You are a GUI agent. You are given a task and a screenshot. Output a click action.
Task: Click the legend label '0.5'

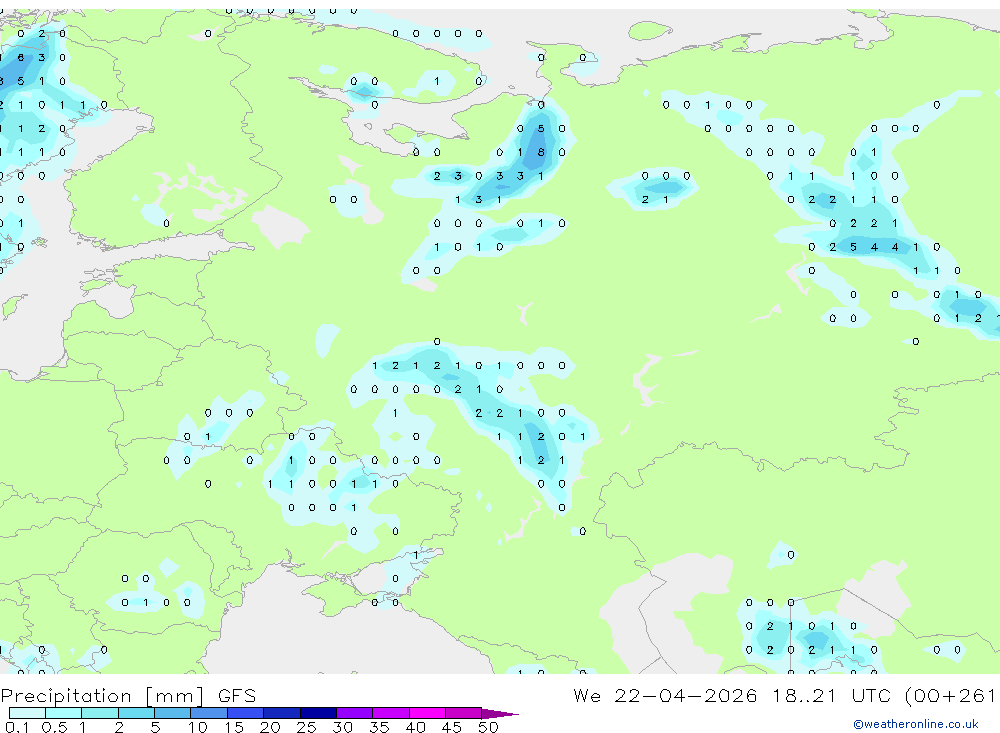pyautogui.click(x=54, y=727)
